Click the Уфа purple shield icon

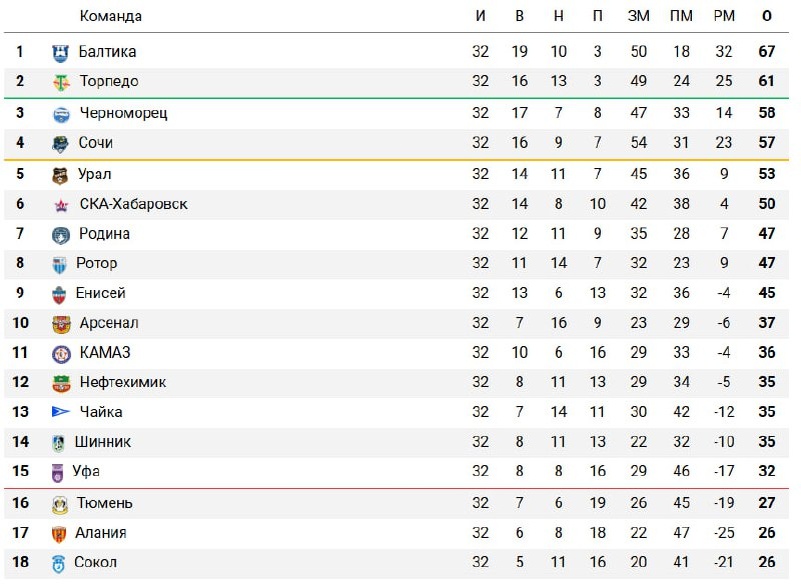(x=58, y=473)
